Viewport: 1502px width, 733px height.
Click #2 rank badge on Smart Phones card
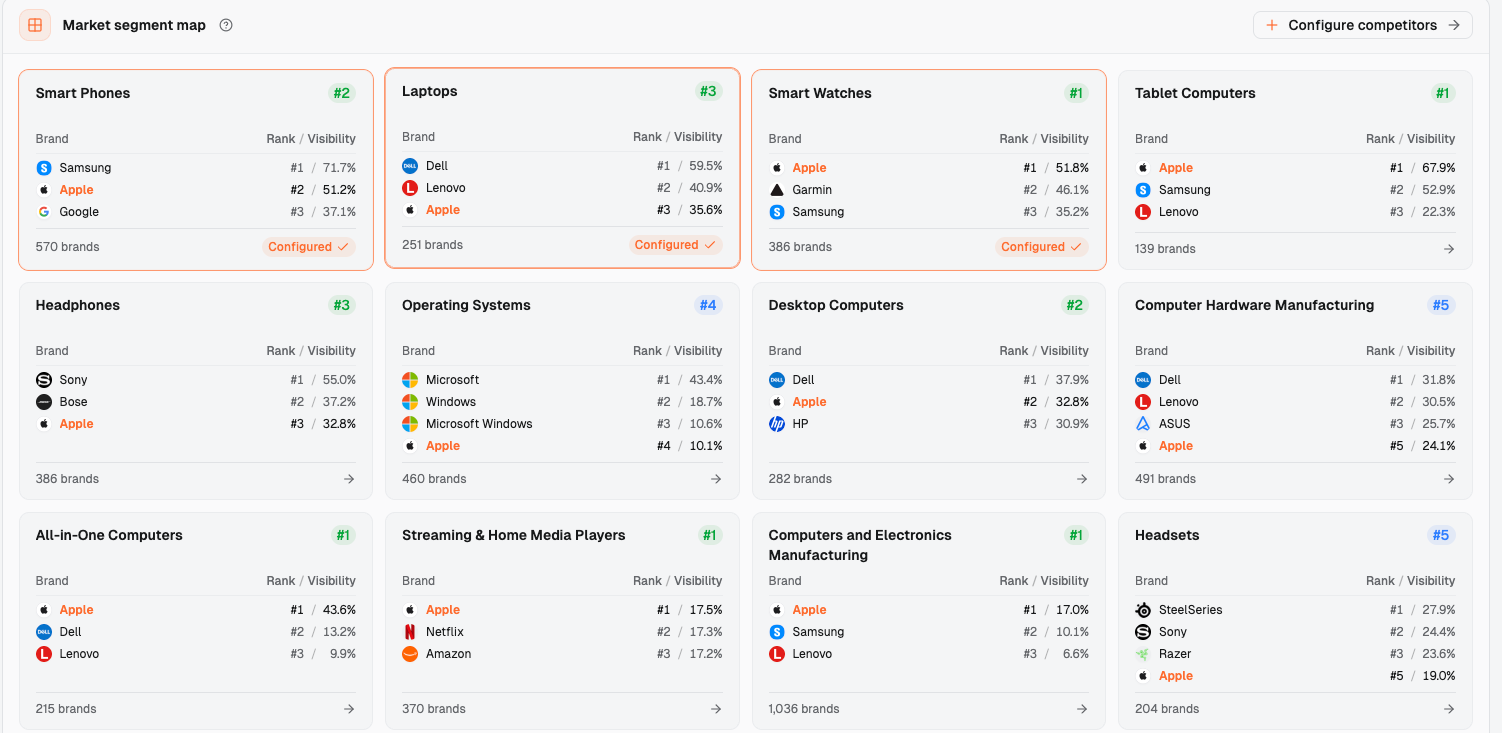pos(342,93)
